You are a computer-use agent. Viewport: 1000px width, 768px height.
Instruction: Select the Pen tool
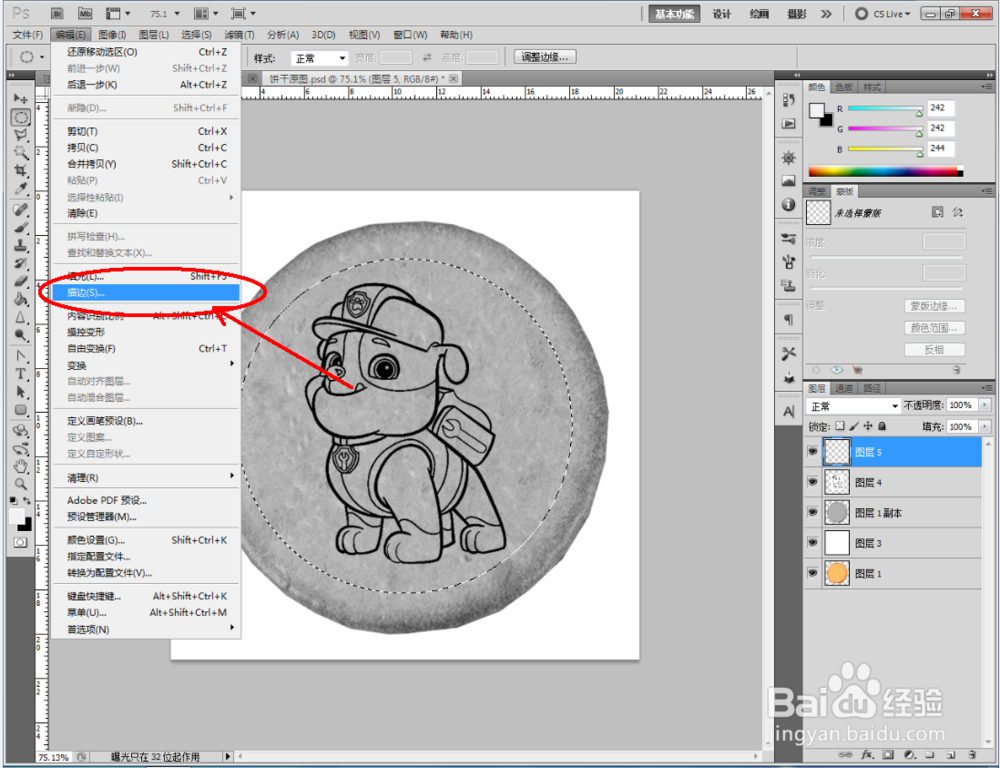[20, 355]
